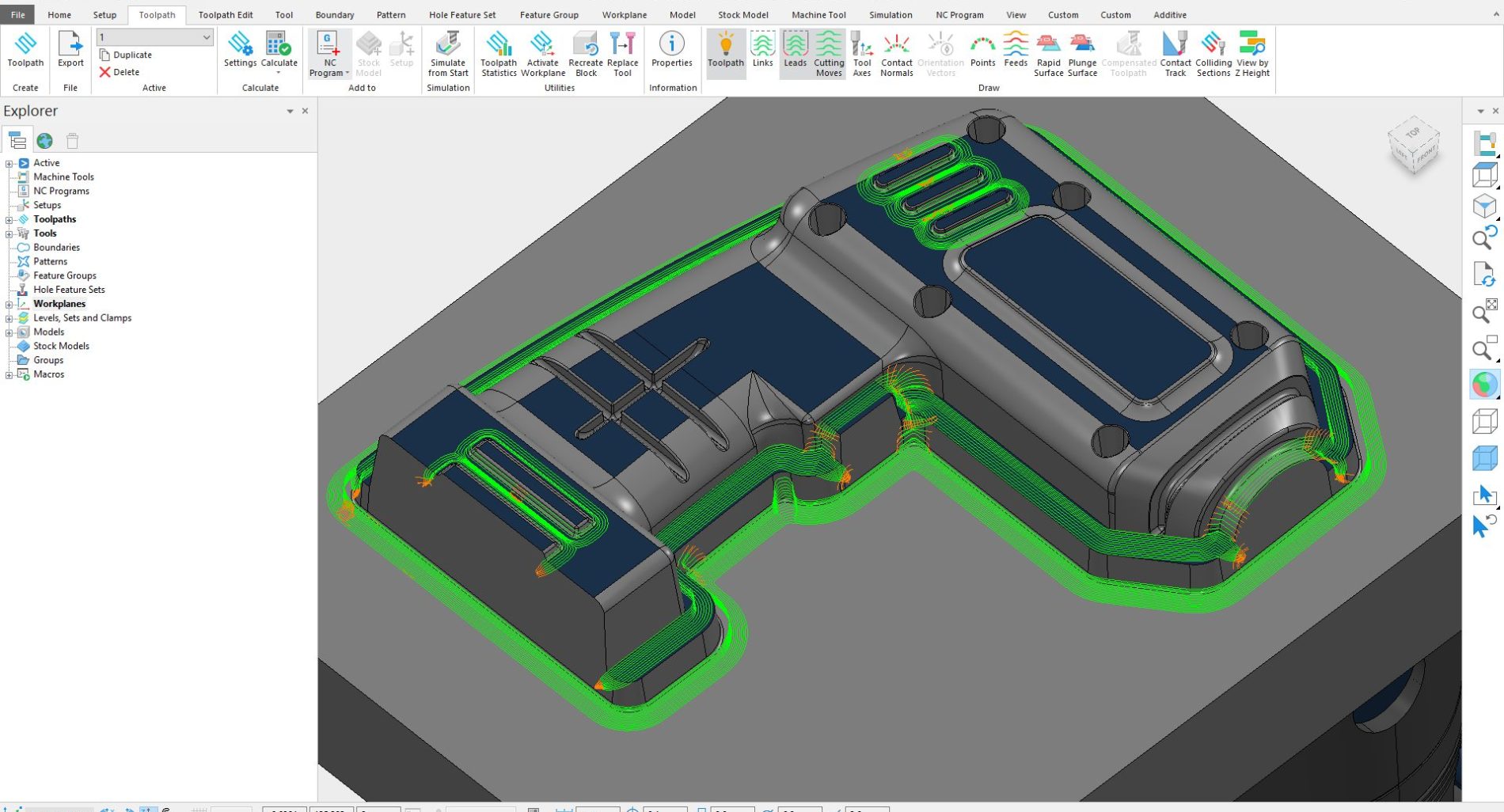Screen dimensions: 1504x812
Task: Open the active toolpath dropdown
Action: point(206,37)
